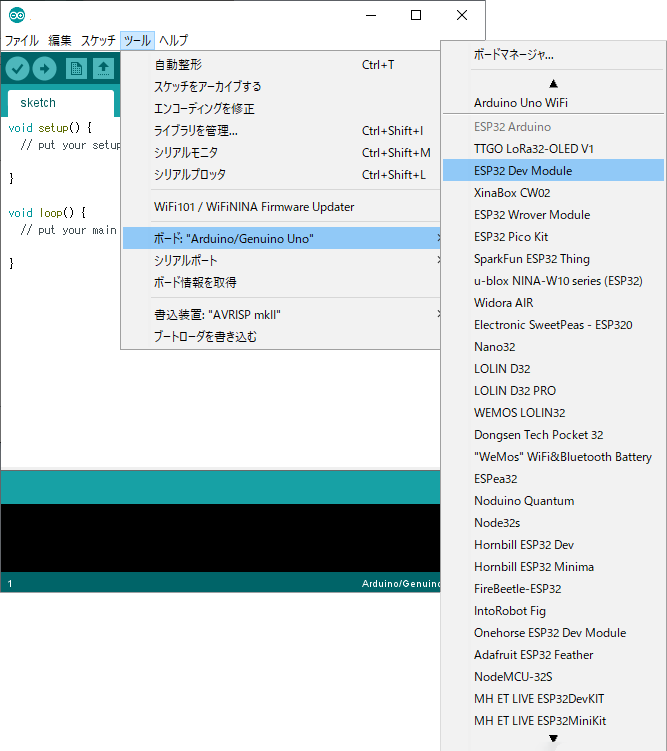
Task: Close the ツール menu in the menu bar
Action: click(137, 41)
